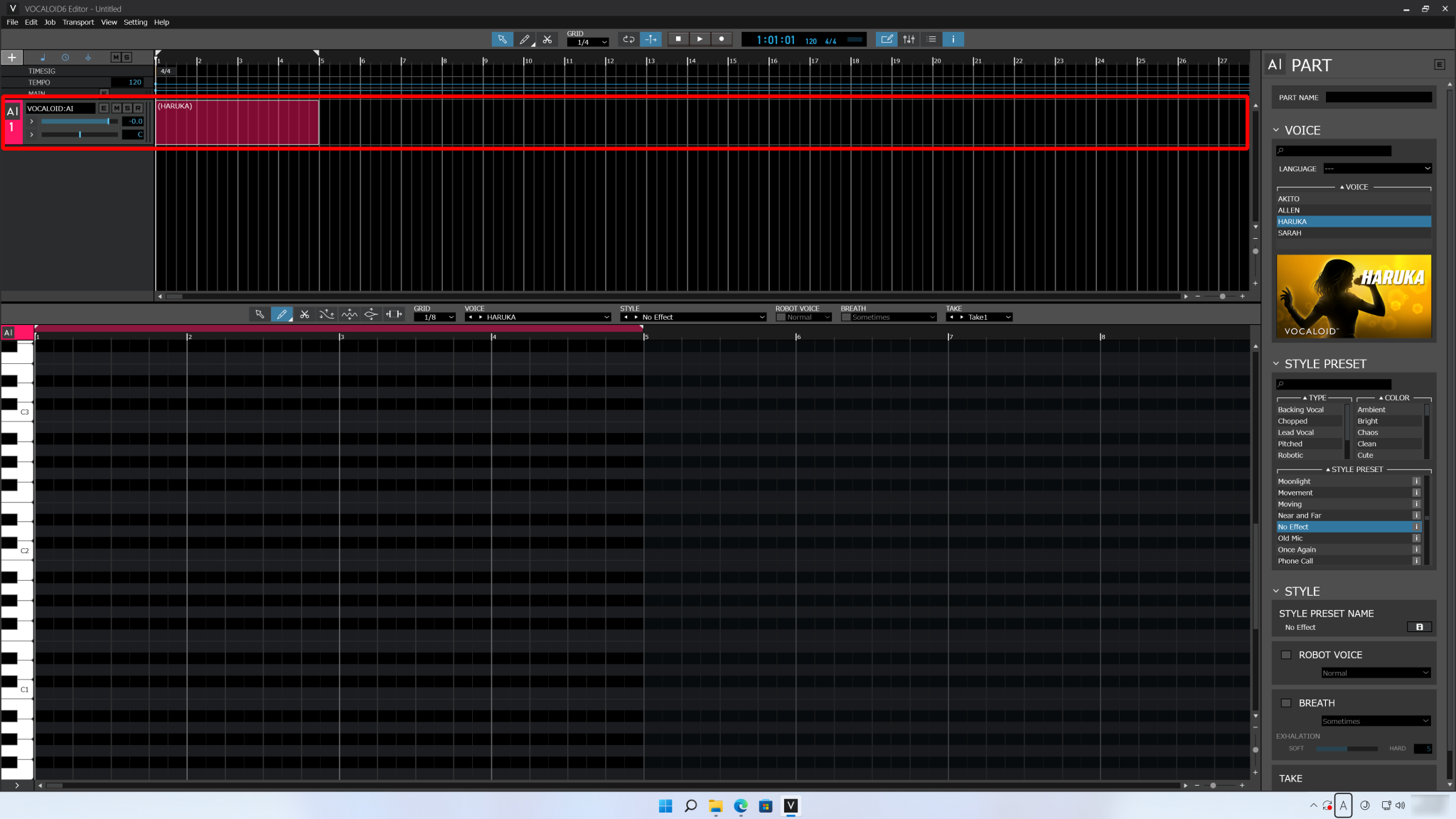This screenshot has height=819, width=1456.
Task: Switch to the Arrow selection tool
Action: [259, 314]
